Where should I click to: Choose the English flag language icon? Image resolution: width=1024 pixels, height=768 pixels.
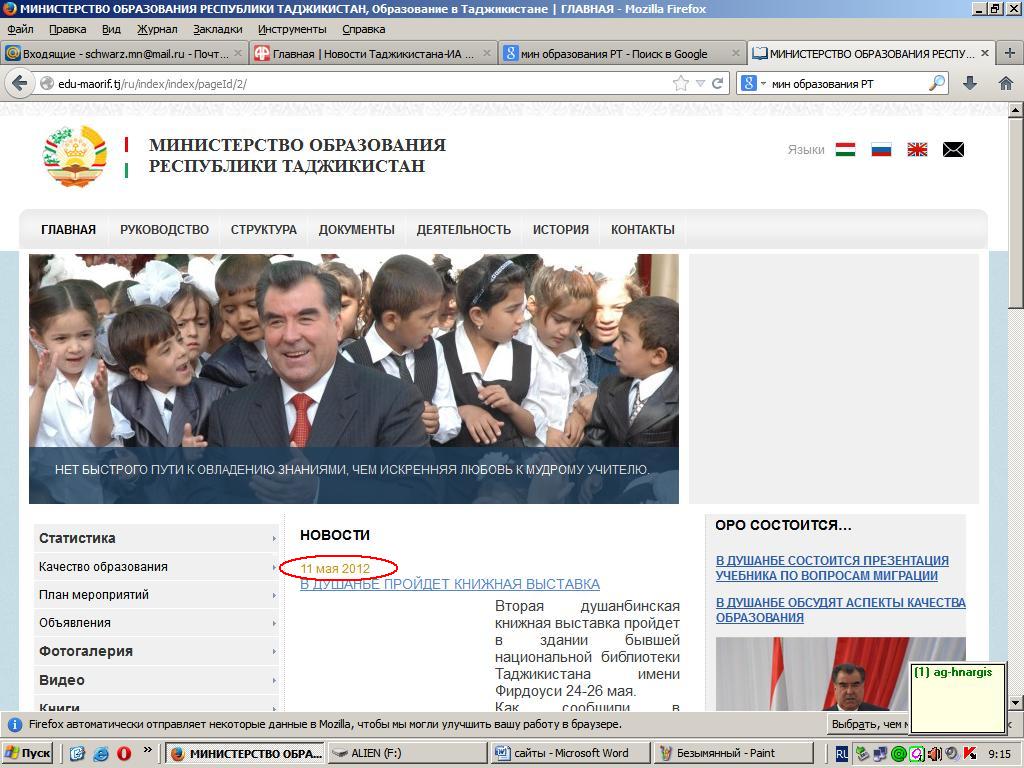(917, 150)
